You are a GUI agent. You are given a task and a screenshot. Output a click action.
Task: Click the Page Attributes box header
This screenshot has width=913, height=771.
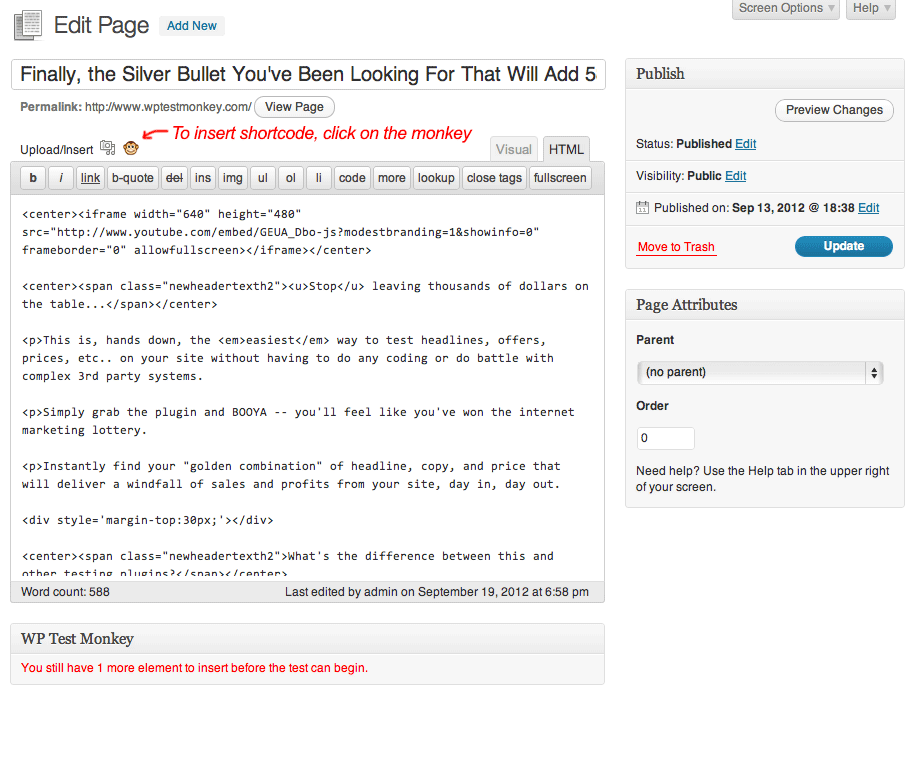[x=765, y=305]
